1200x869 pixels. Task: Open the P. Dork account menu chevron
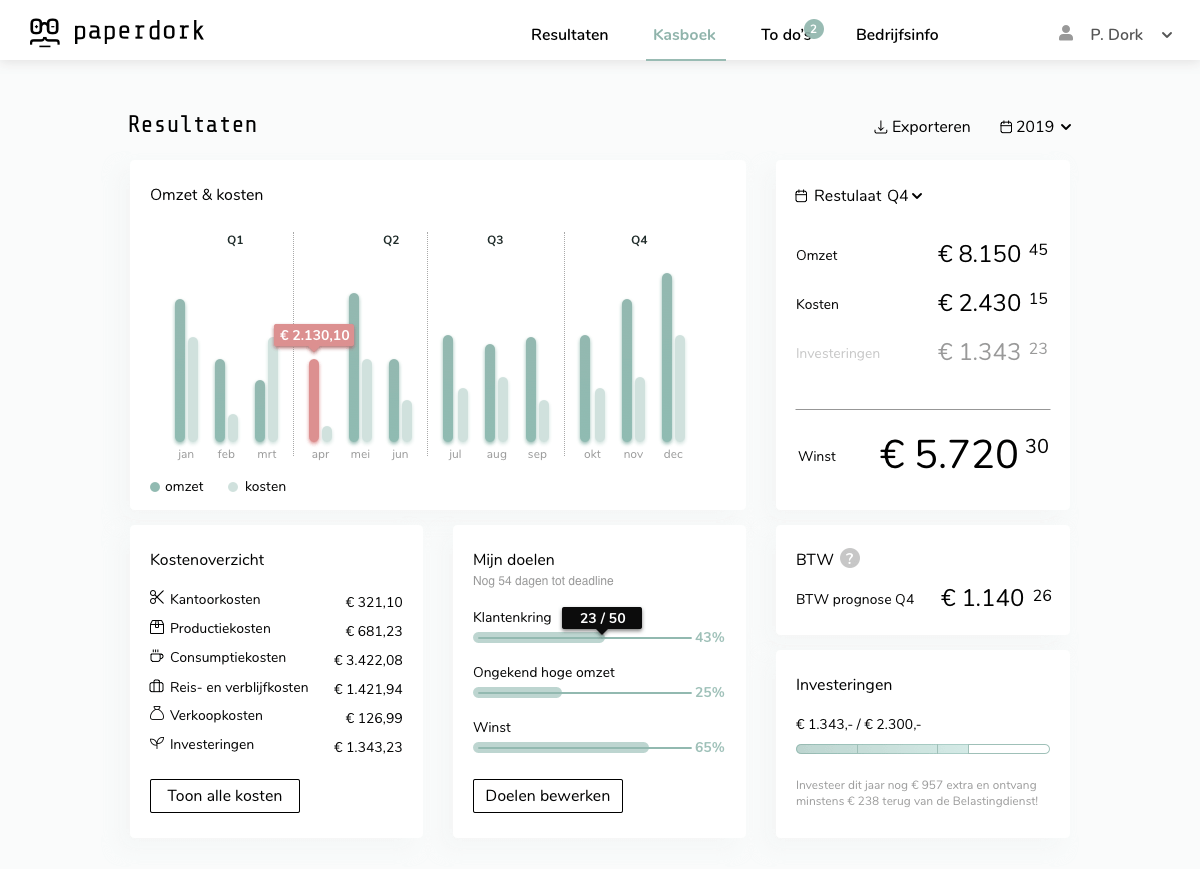[1166, 35]
